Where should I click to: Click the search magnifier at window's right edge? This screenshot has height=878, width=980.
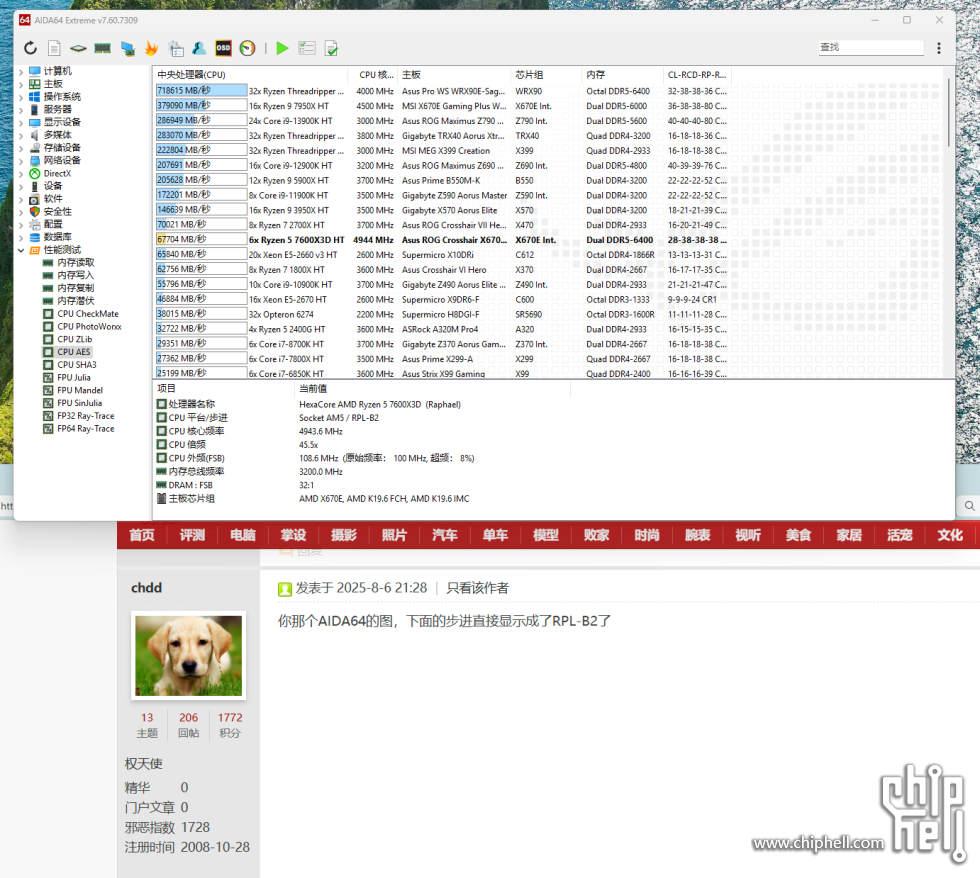pos(969,506)
